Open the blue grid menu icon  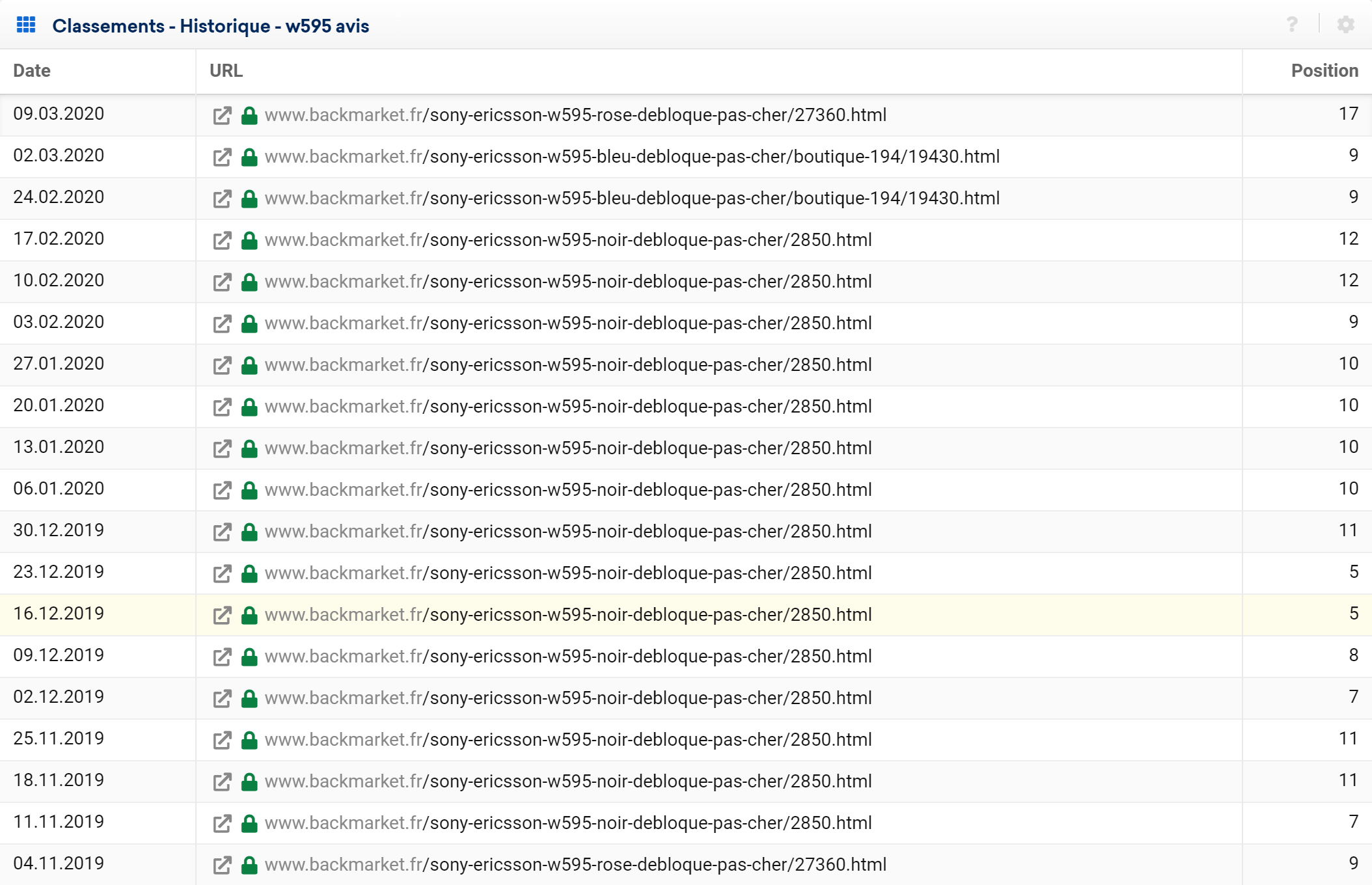[26, 25]
